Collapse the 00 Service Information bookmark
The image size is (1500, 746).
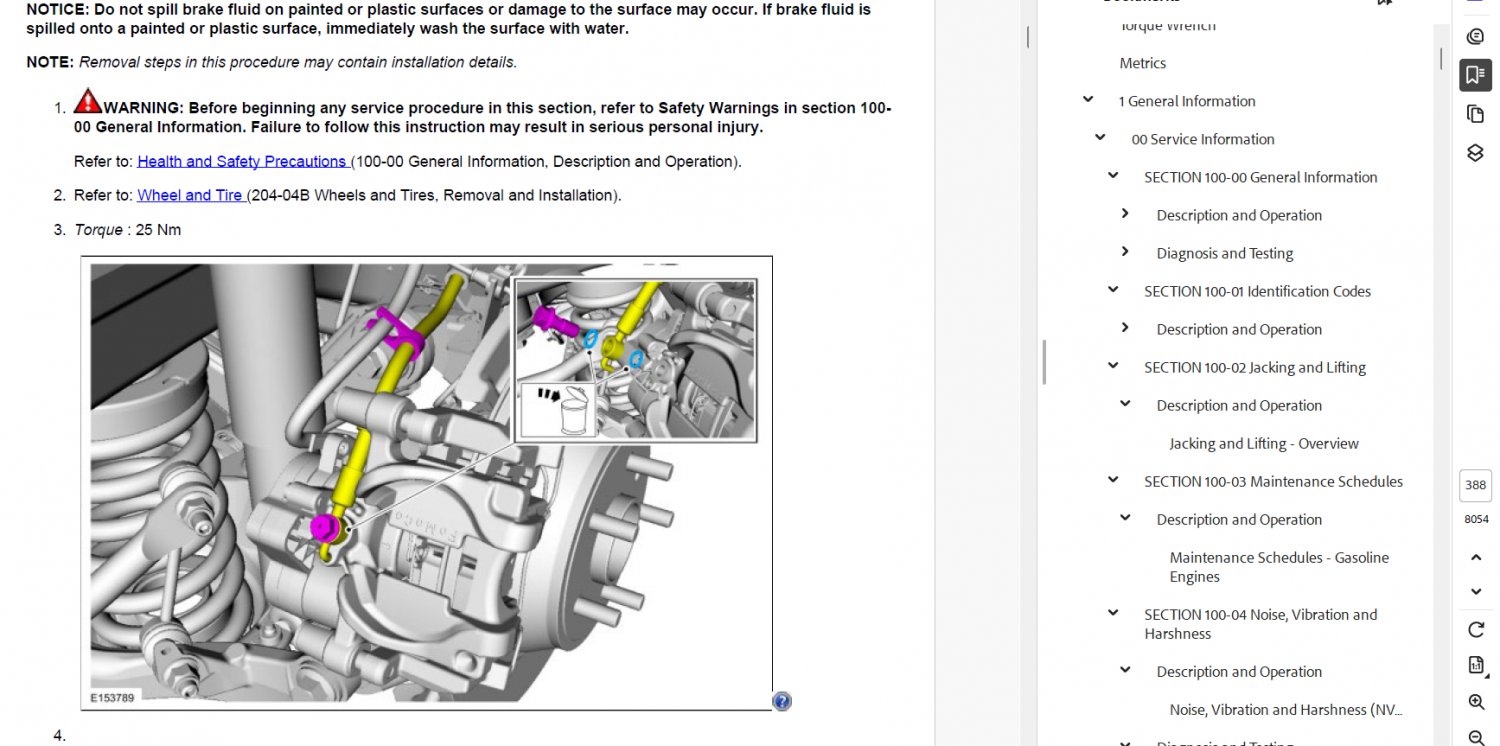(1100, 138)
